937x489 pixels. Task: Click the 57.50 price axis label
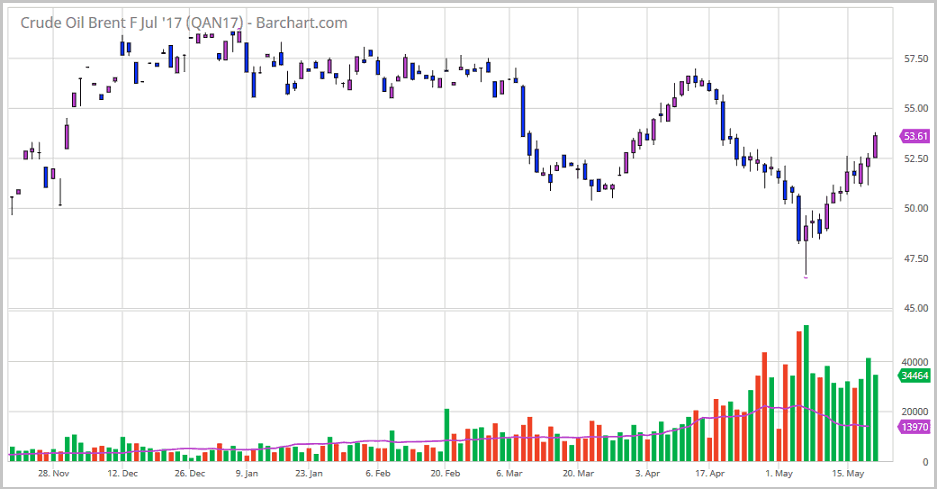point(916,59)
